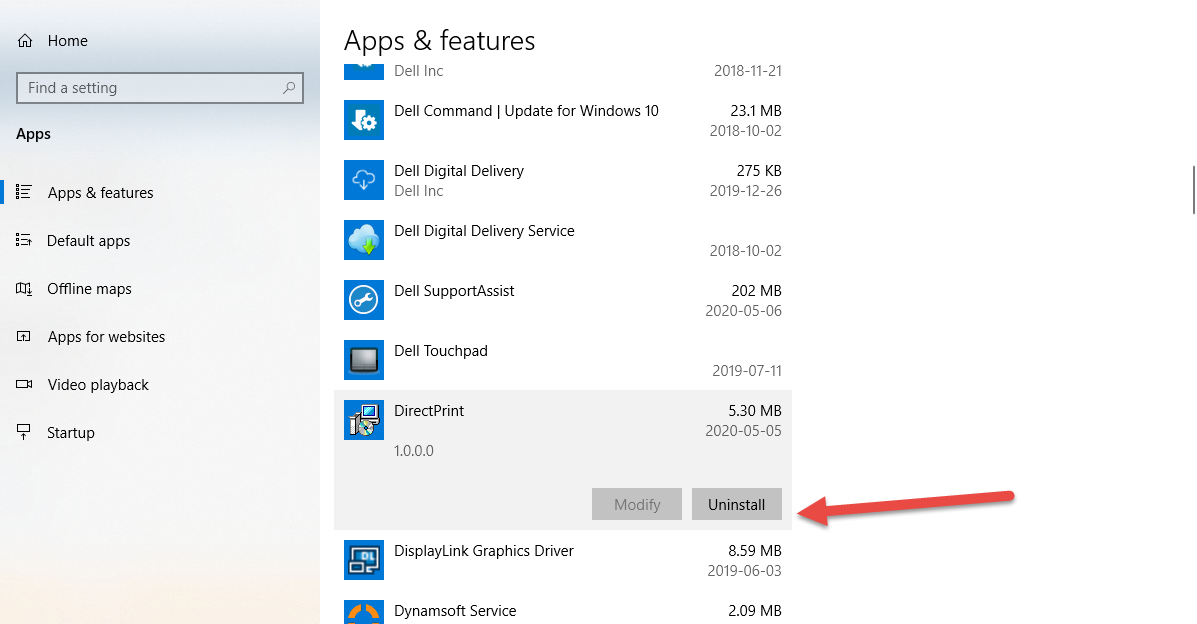Open the Apps & features page
Image resolution: width=1197 pixels, height=624 pixels.
100,193
